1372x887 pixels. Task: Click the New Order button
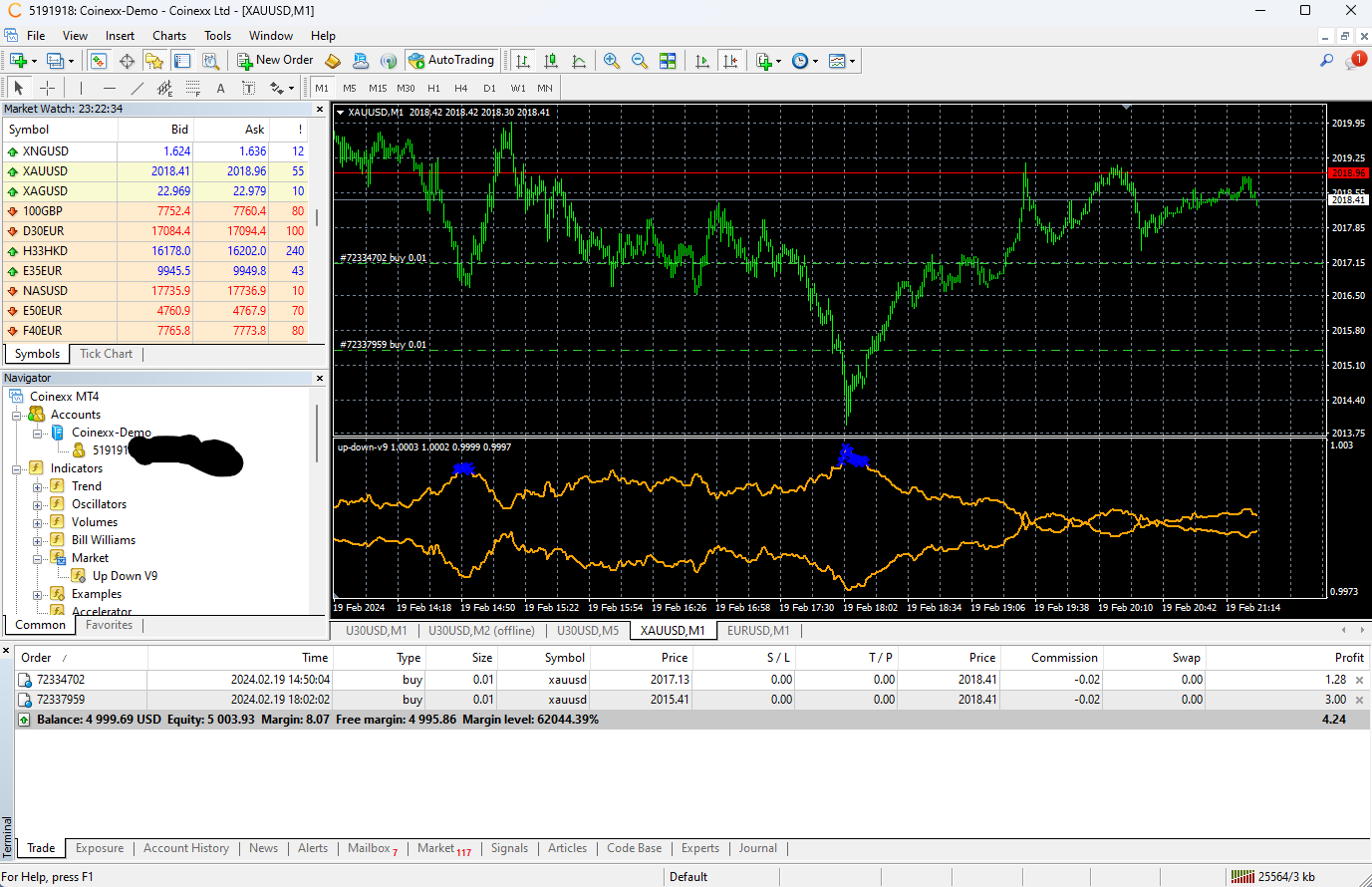275,61
